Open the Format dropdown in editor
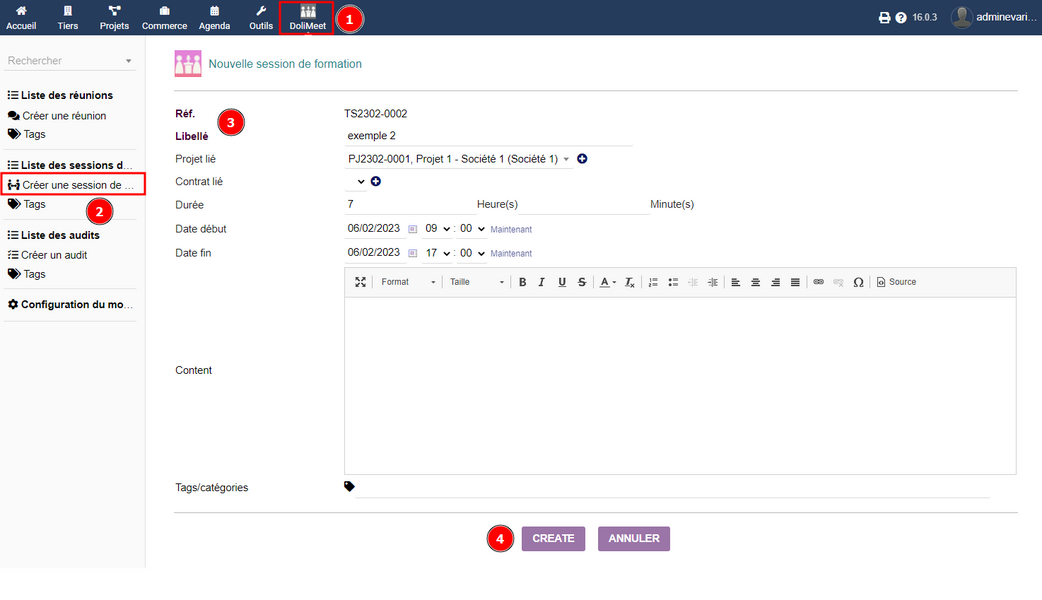Screen dimensions: 1042x600 click(x=408, y=282)
